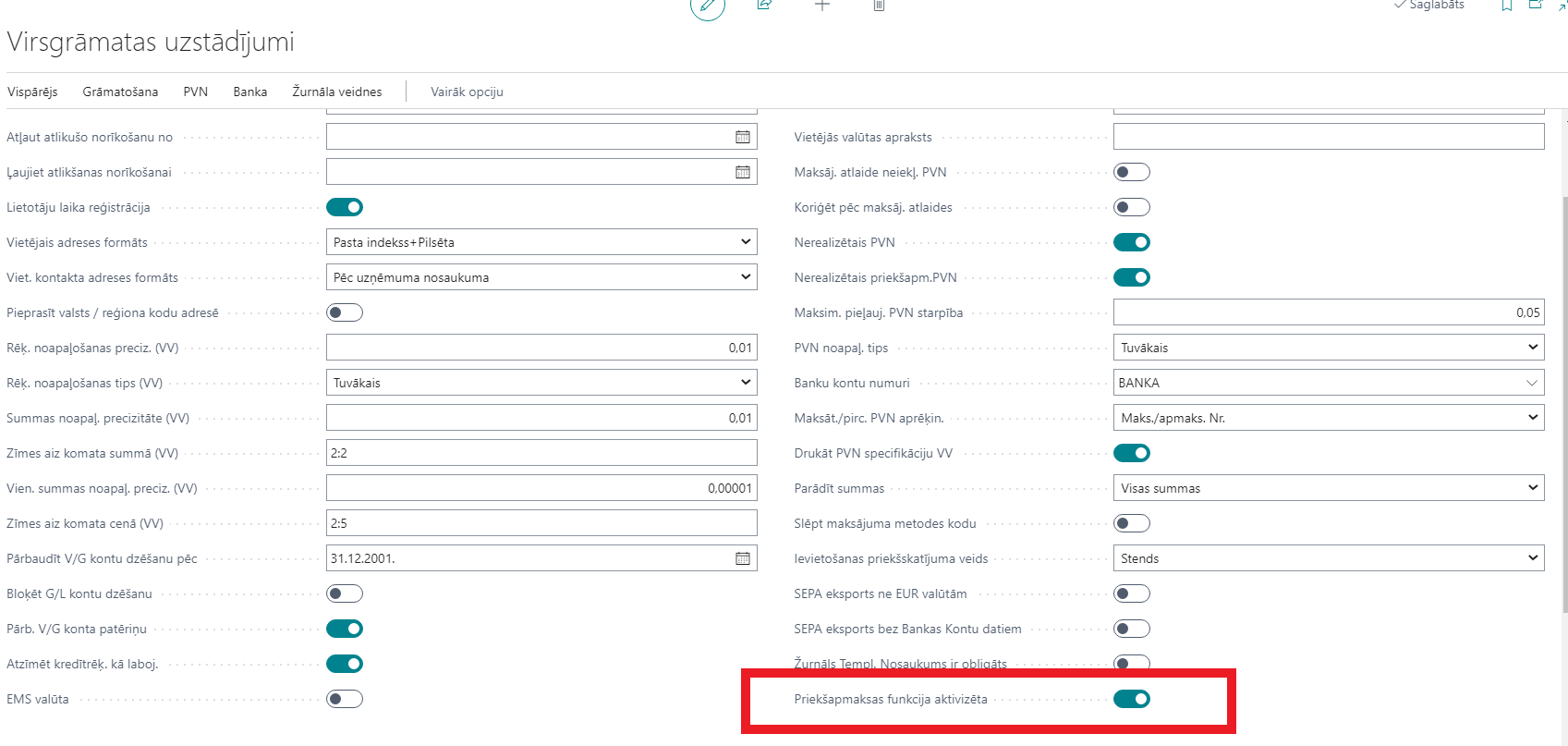Screen dimensions: 1568x746
Task: Enable the EMS valūta toggle
Action: [x=345, y=699]
